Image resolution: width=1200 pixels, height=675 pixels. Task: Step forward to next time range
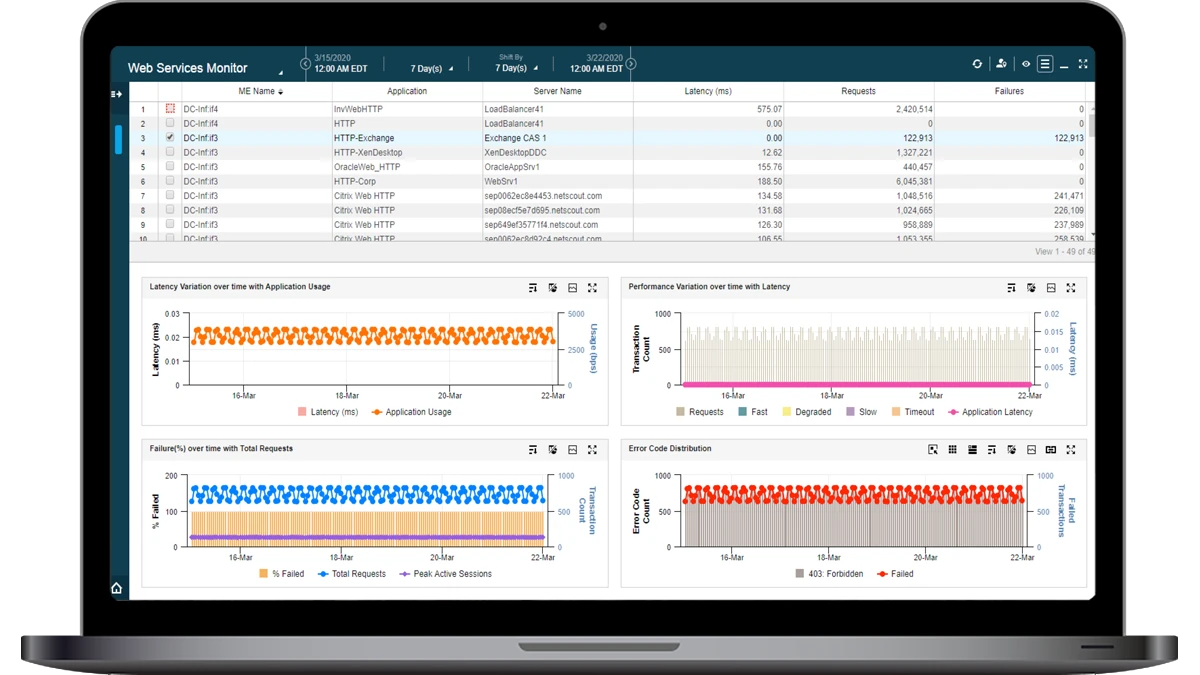pos(631,64)
